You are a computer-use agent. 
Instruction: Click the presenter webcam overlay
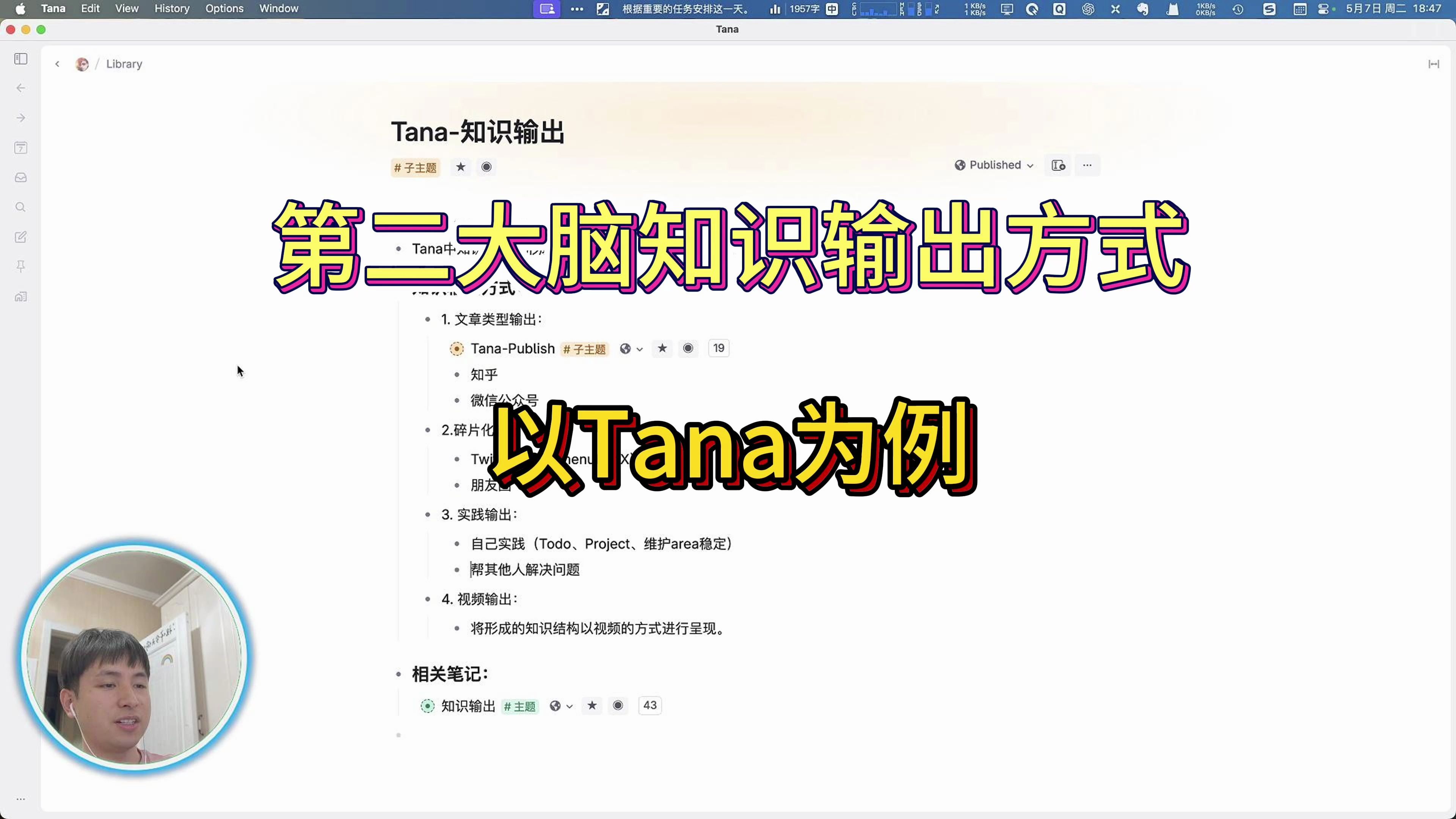[x=135, y=658]
